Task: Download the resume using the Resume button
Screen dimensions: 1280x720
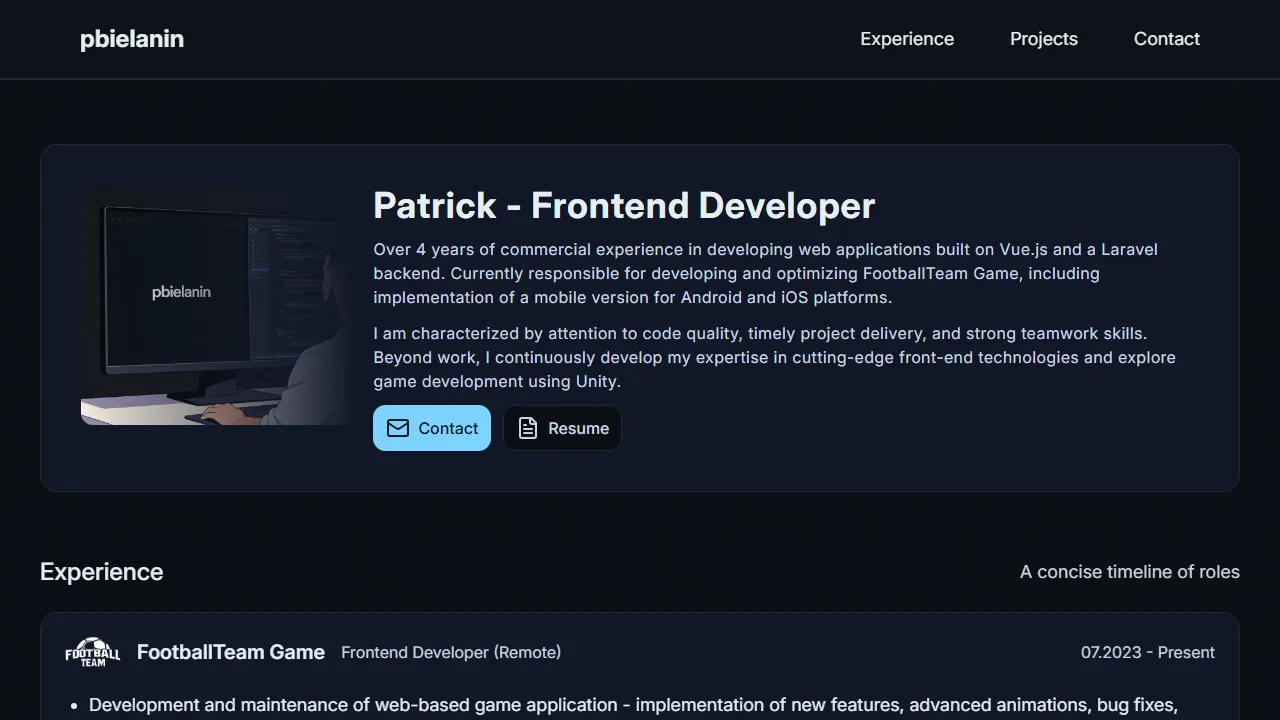Action: click(562, 428)
